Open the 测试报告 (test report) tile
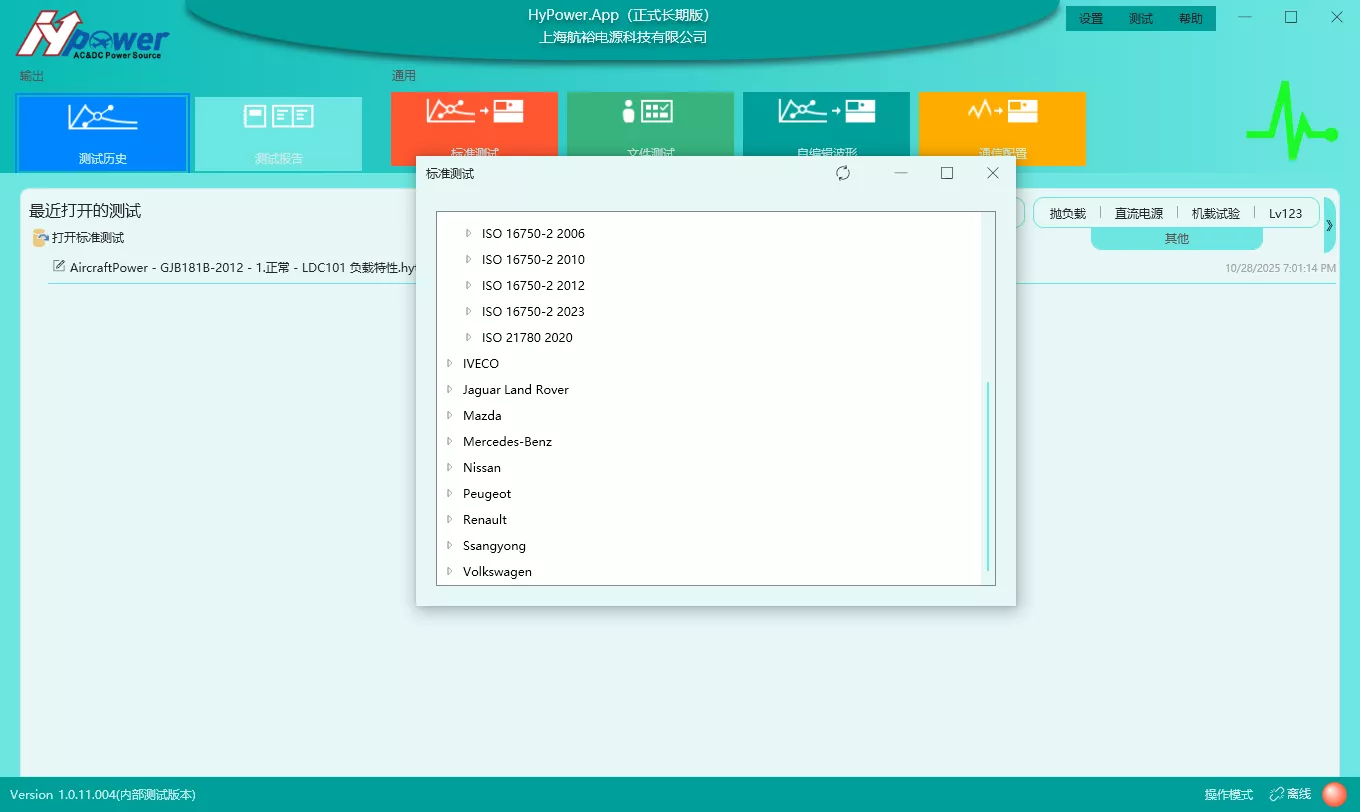The height and width of the screenshot is (812, 1360). pyautogui.click(x=278, y=133)
